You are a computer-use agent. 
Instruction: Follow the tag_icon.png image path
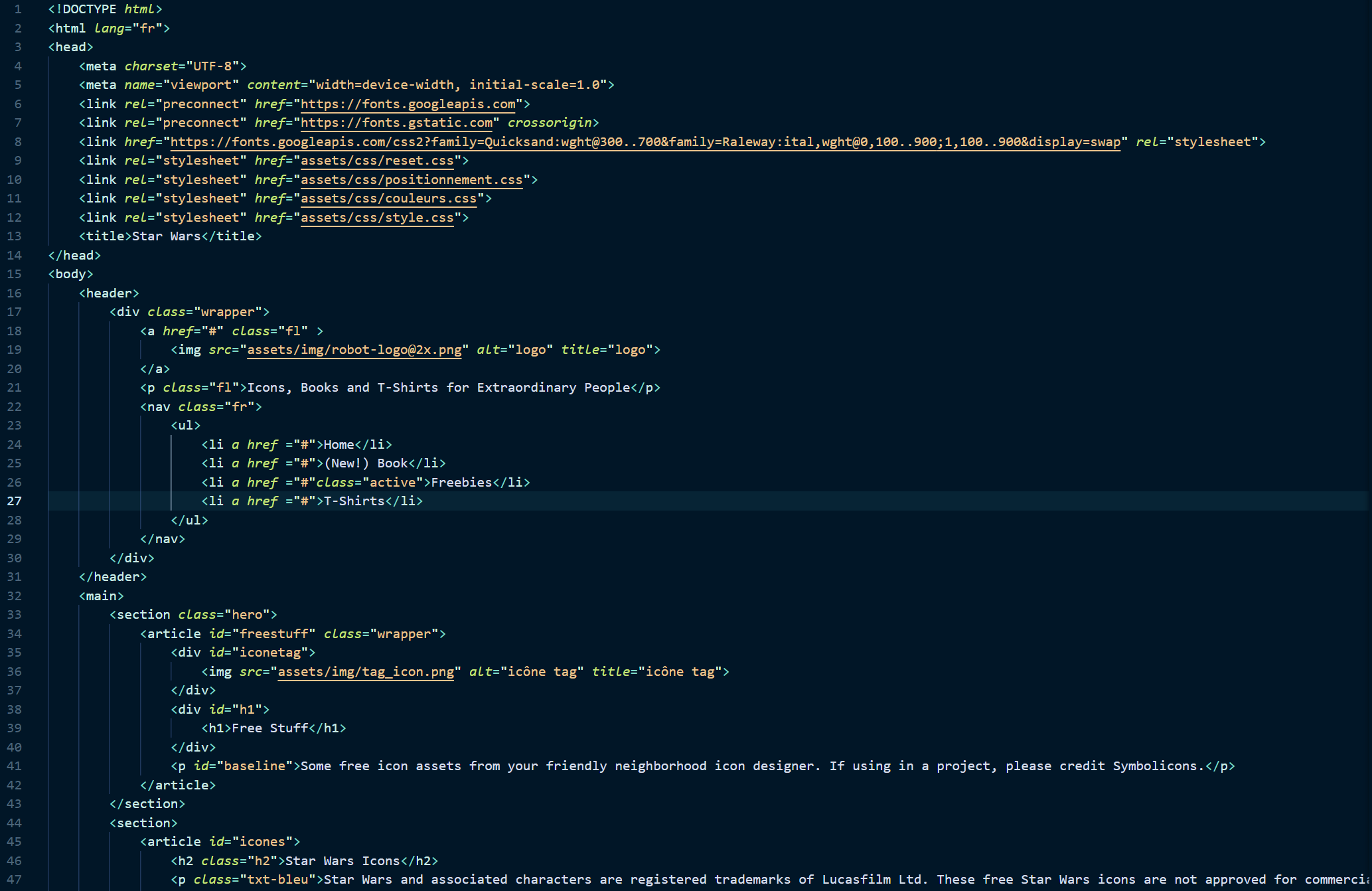365,672
